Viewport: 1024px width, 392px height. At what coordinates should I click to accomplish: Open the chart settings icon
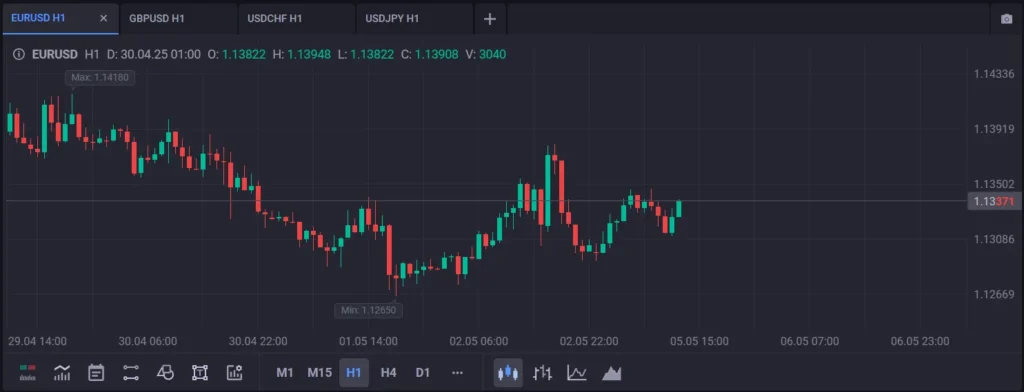(234, 373)
